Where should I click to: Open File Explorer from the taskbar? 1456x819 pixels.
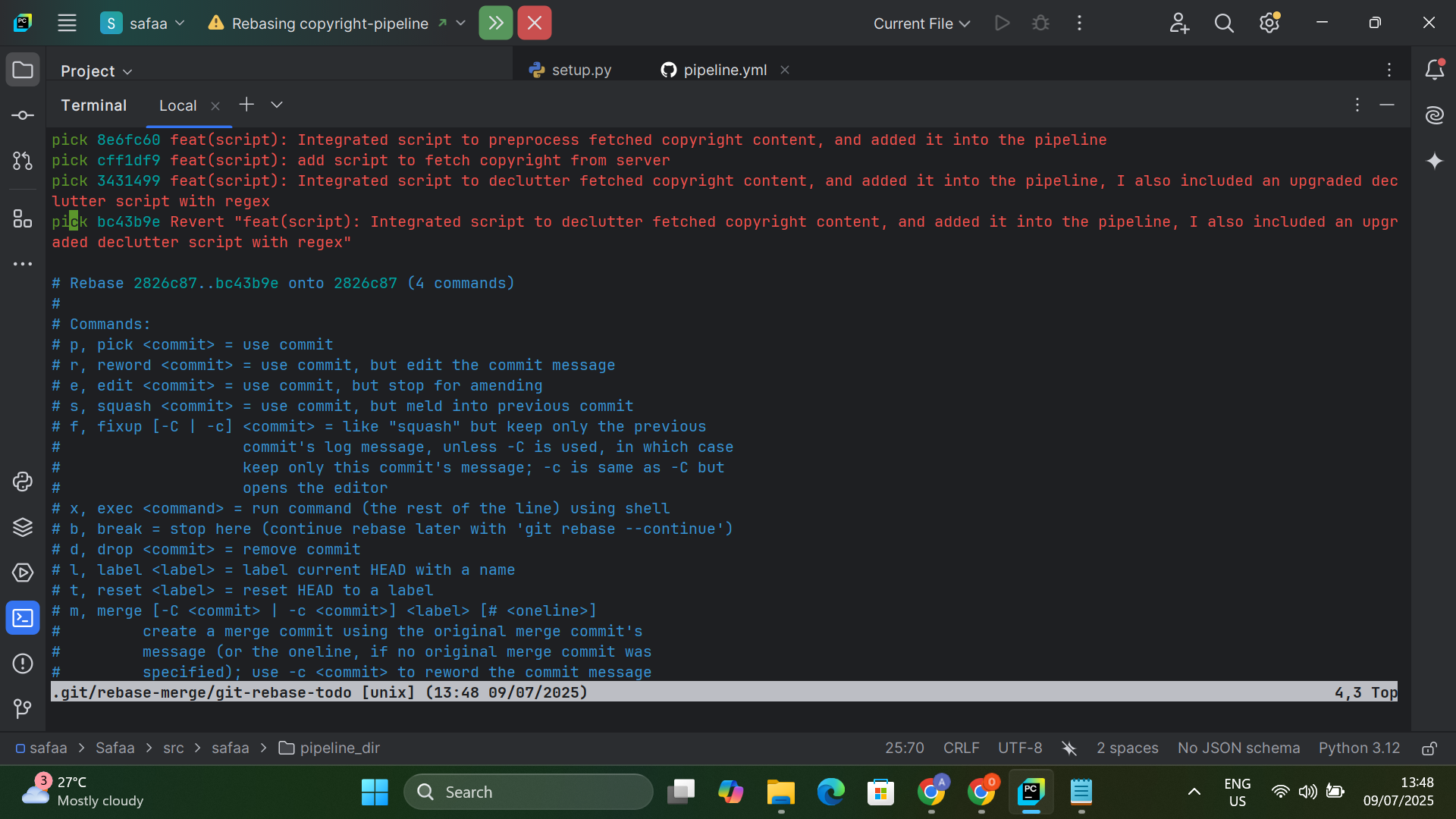pos(780,792)
